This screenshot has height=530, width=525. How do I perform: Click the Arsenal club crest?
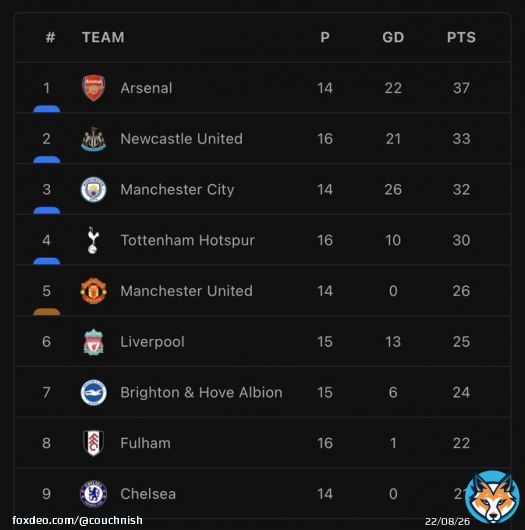click(x=93, y=88)
